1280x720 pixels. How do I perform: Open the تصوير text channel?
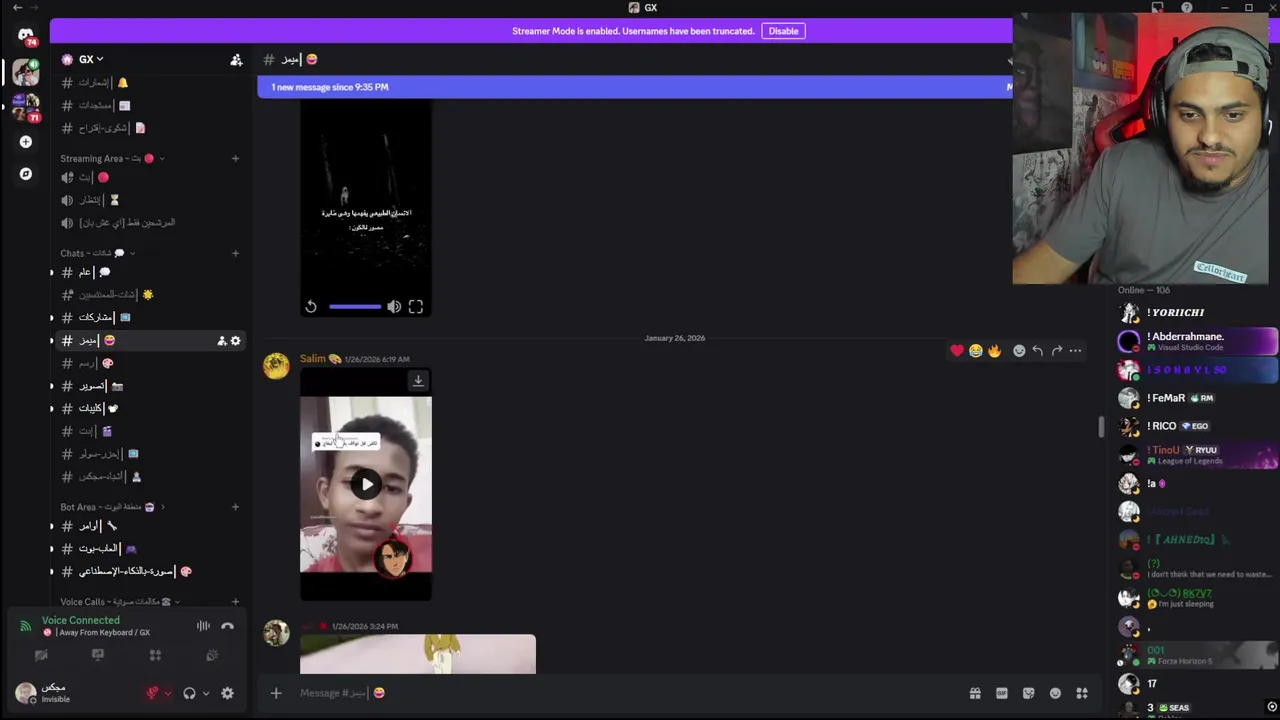pyautogui.click(x=148, y=386)
